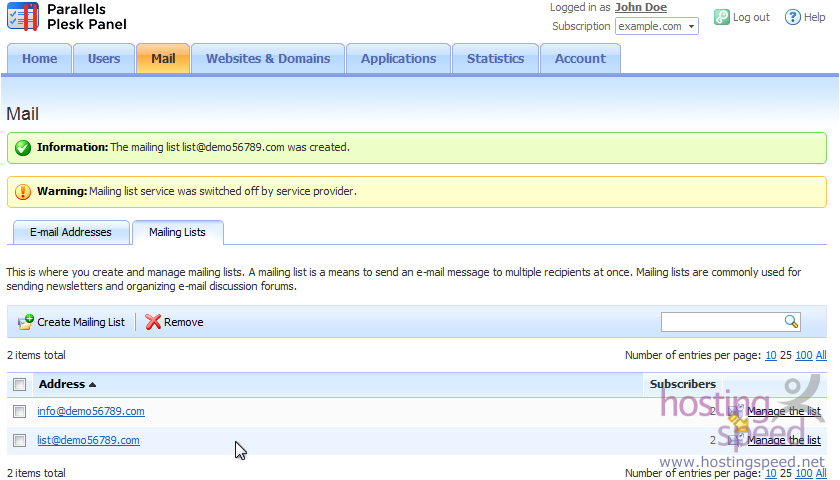The width and height of the screenshot is (840, 480).
Task: Open the Subscription example.com dropdown
Action: [657, 26]
